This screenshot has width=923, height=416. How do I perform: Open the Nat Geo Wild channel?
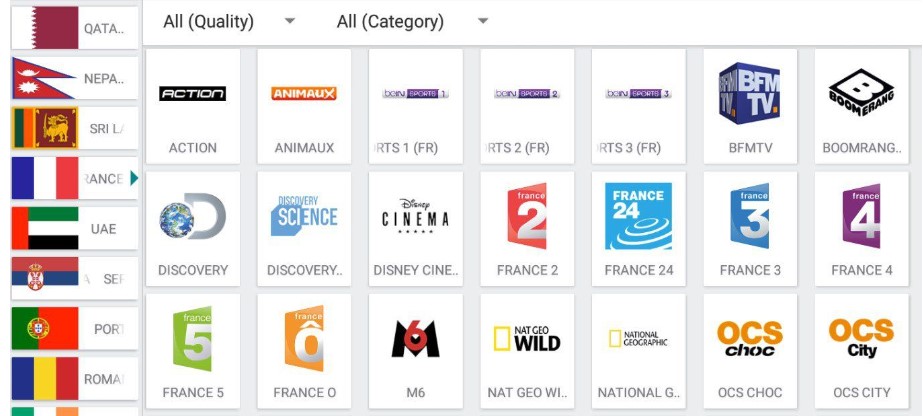(527, 351)
